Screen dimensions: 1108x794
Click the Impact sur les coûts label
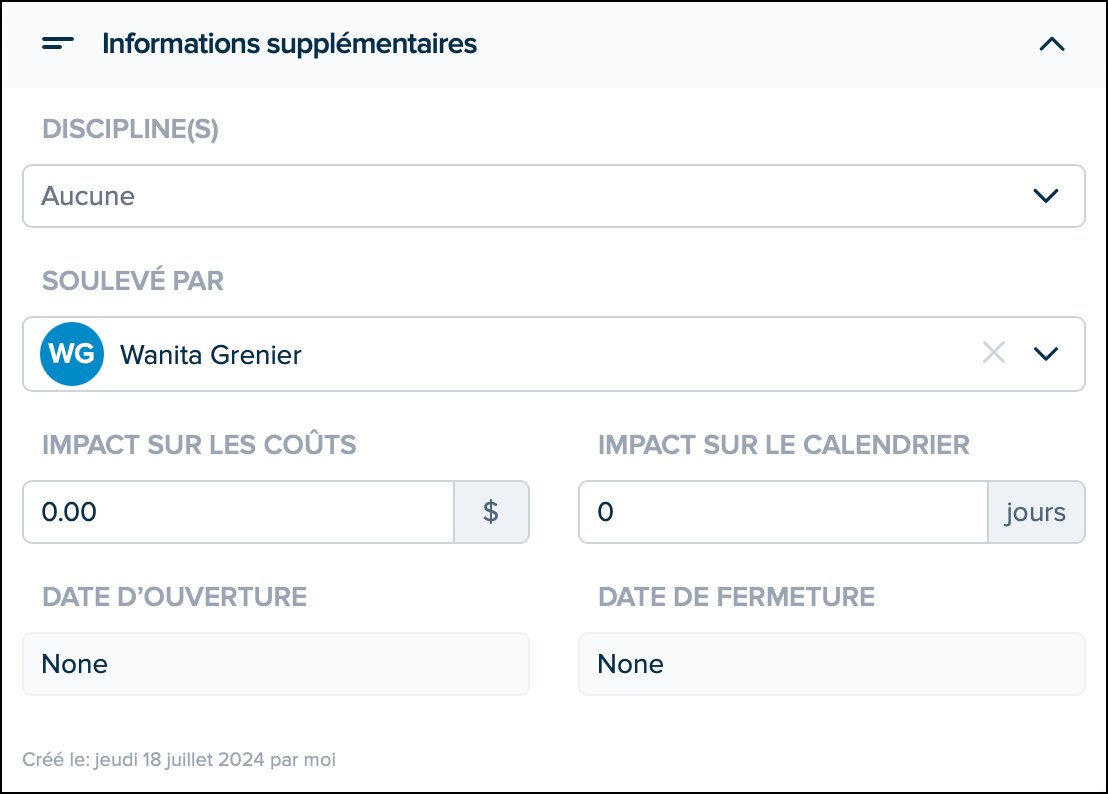199,444
